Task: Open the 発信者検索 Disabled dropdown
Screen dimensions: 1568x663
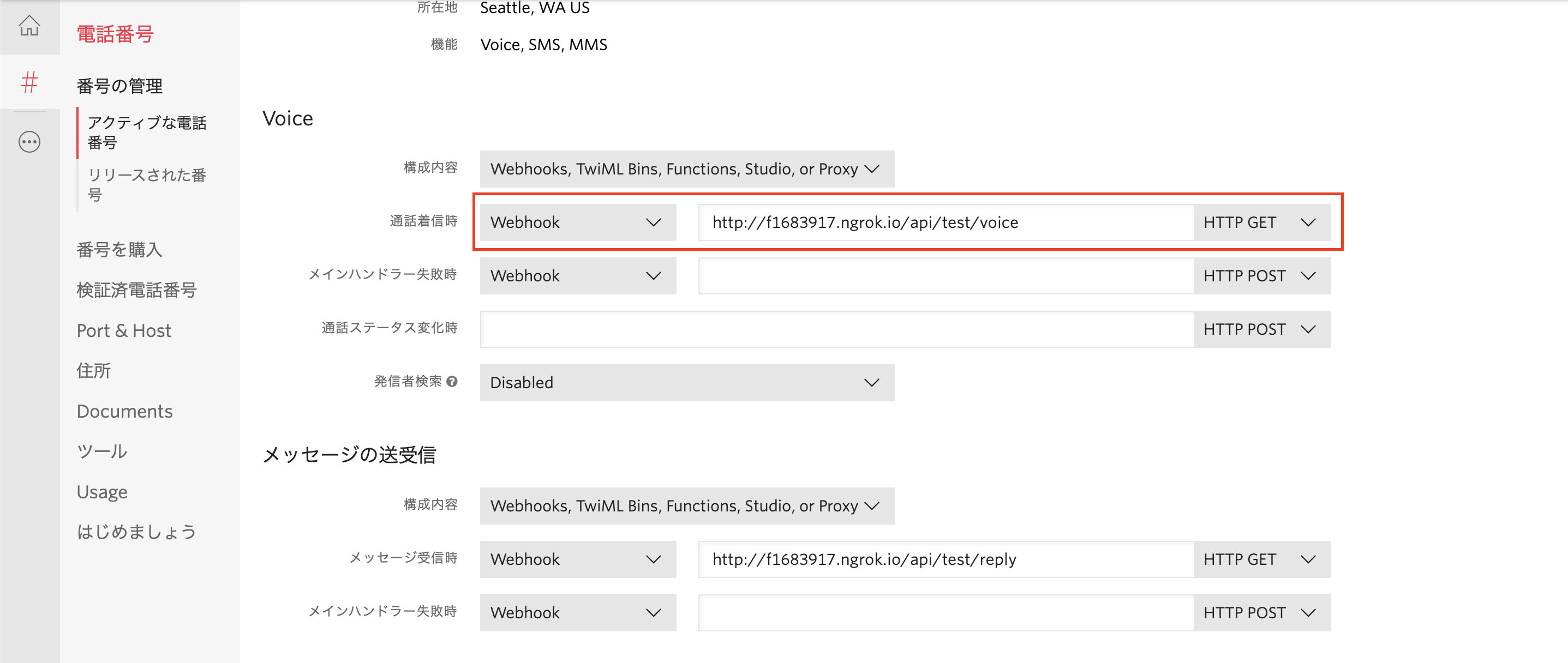Action: point(686,383)
